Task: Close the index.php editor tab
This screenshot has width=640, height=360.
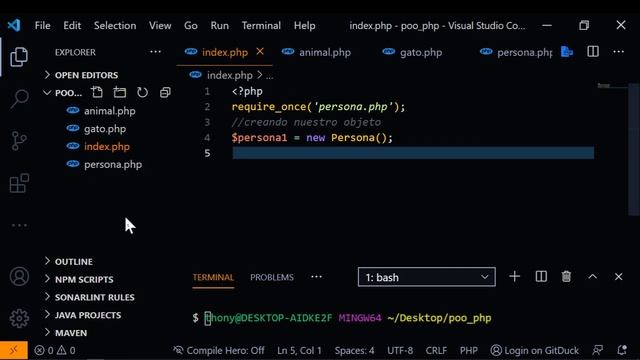Action: click(260, 52)
